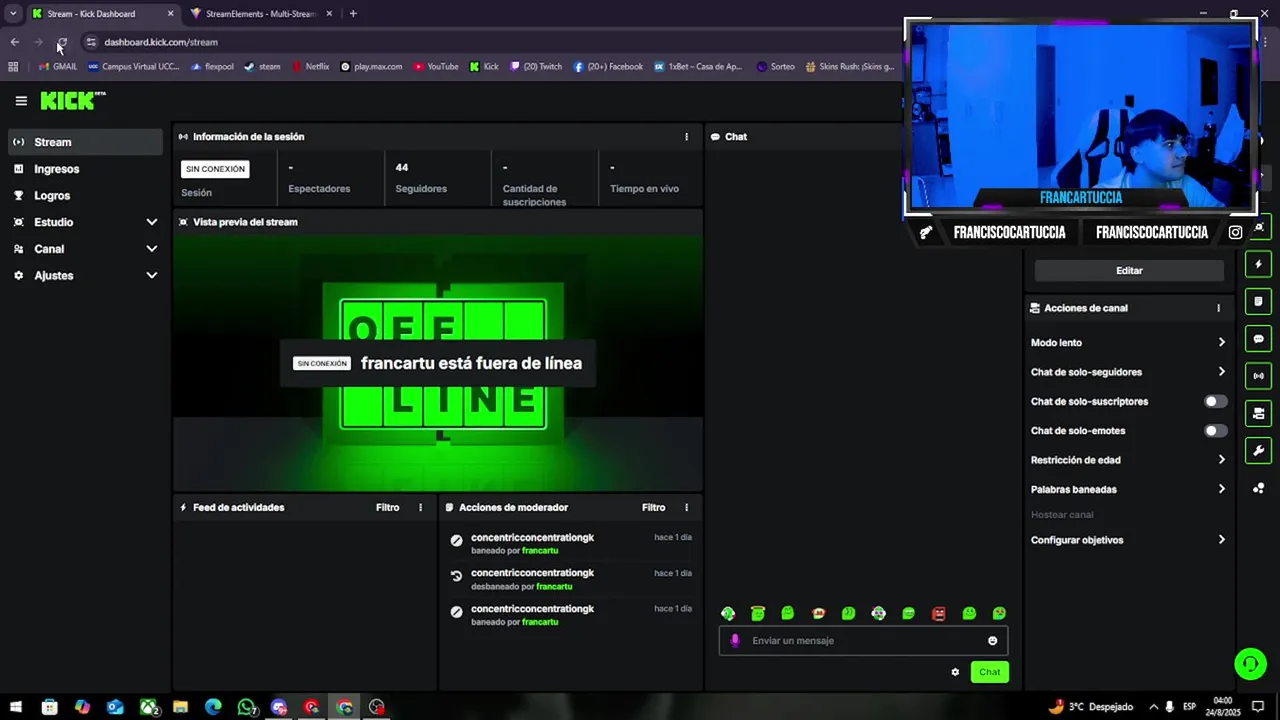Screen dimensions: 1280x720
Task: Open the GMAIL bookmark
Action: (57, 67)
